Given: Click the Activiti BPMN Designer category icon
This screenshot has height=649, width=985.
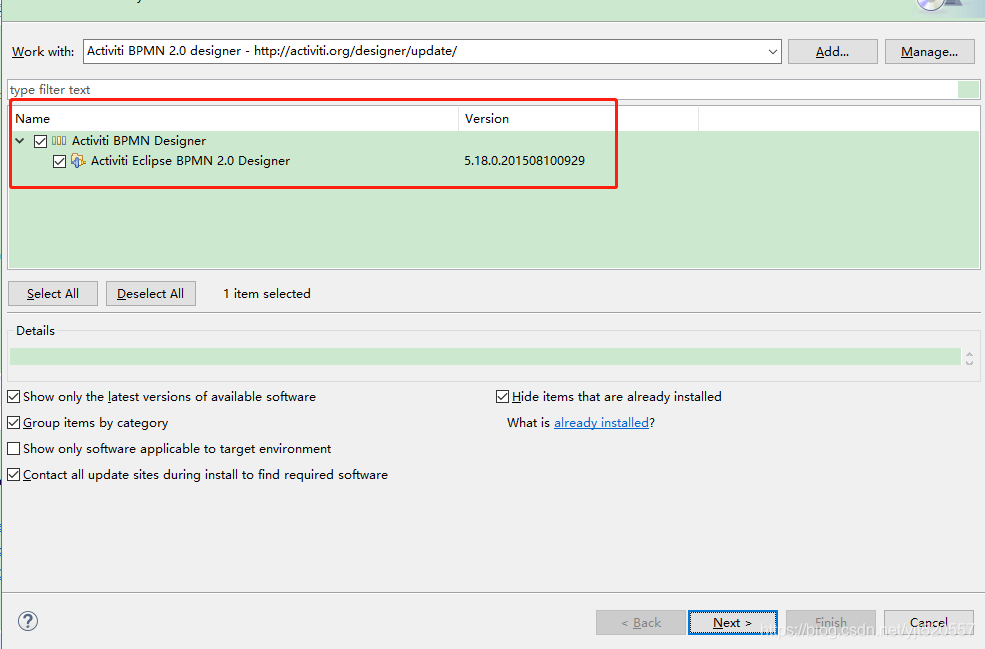Looking at the screenshot, I should [x=59, y=141].
